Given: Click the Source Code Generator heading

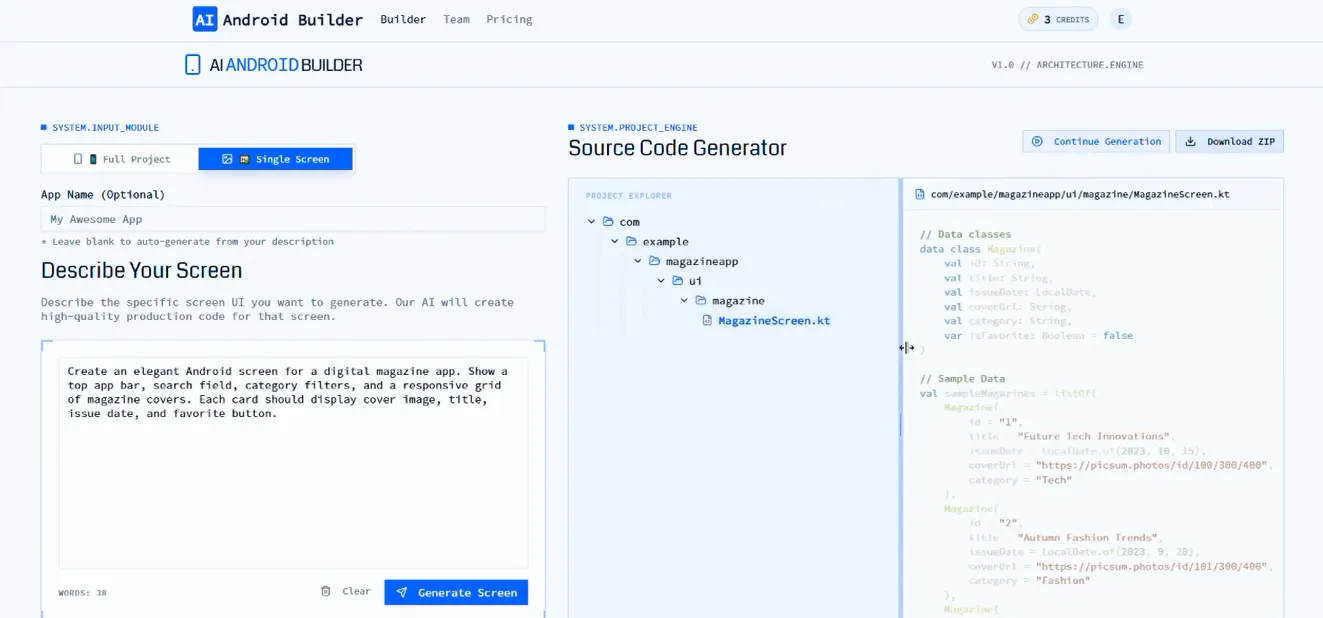Looking at the screenshot, I should 677,148.
